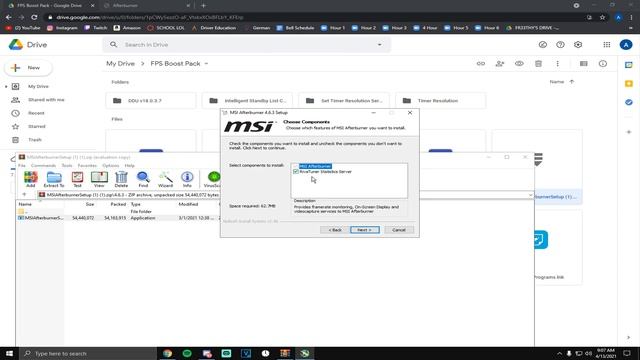Expand the My Drive tree in sidebar

tap(6, 87)
